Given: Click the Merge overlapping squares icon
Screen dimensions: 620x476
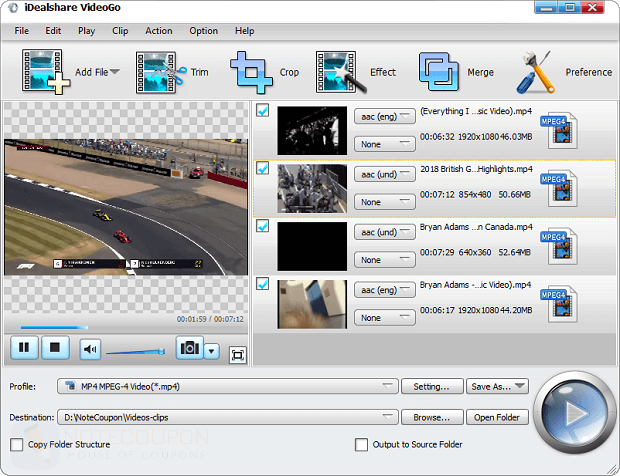Looking at the screenshot, I should (x=439, y=72).
